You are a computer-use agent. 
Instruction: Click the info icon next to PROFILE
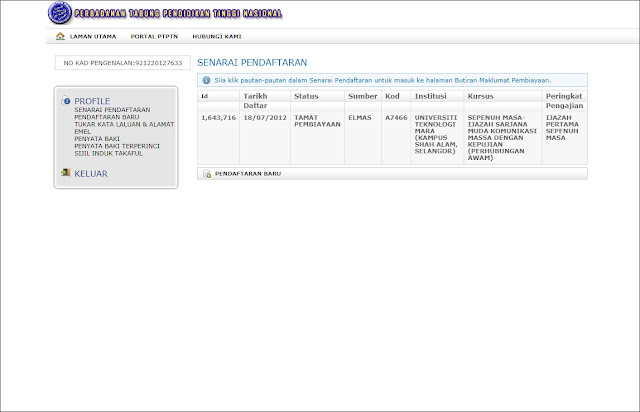[66, 100]
